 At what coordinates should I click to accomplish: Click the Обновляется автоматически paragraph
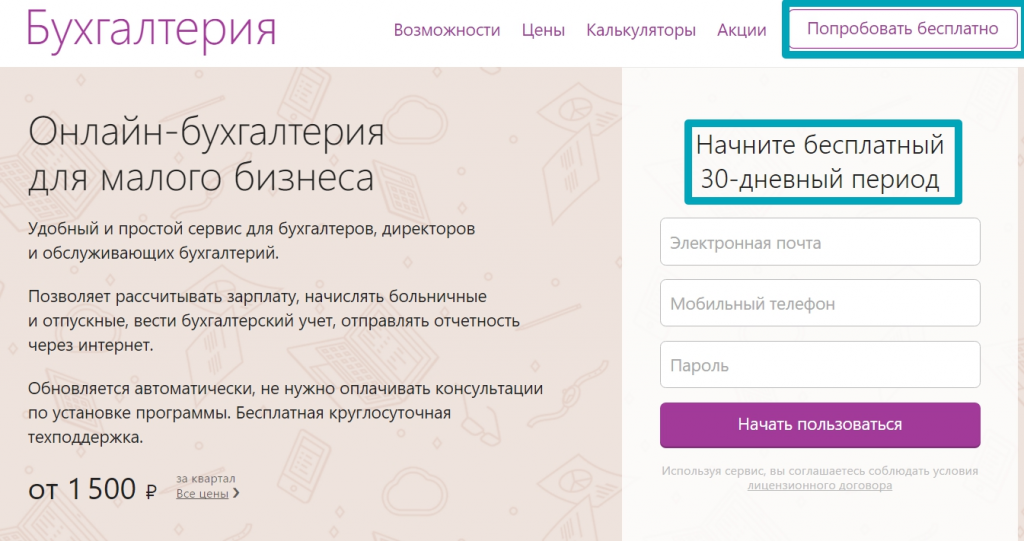pyautogui.click(x=285, y=412)
